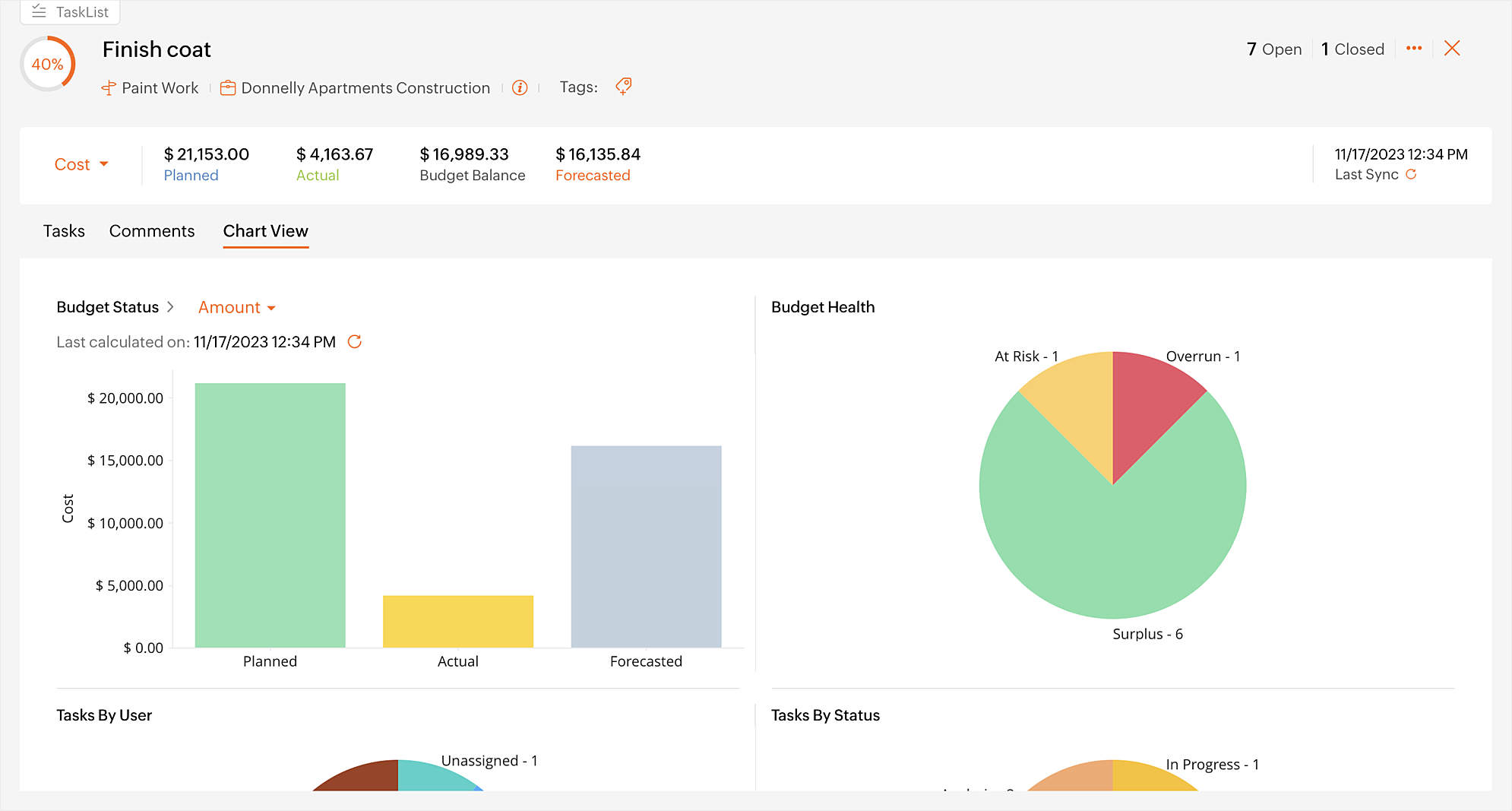Open the Cost dropdown
The width and height of the screenshot is (1512, 811).
pyautogui.click(x=81, y=164)
